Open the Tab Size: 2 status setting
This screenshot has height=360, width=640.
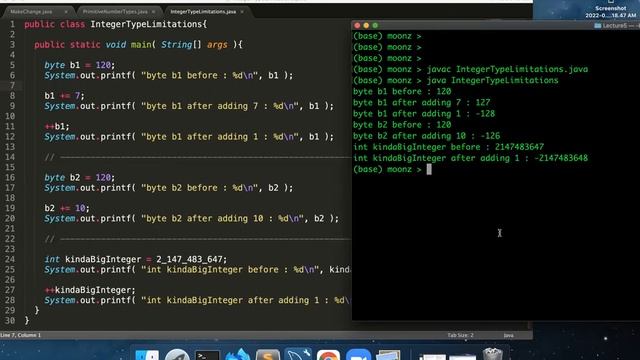tap(460, 335)
